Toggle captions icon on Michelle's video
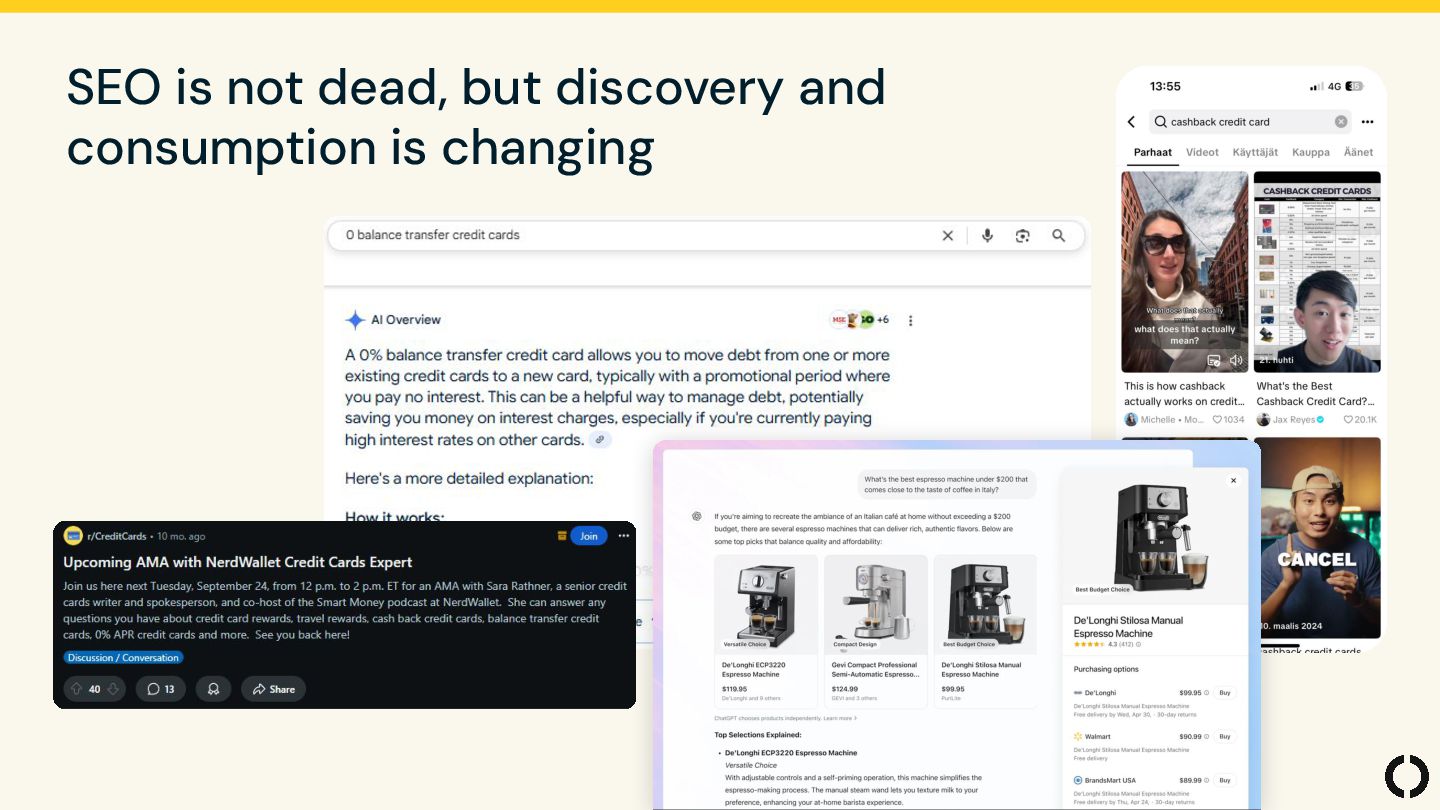Screen dimensions: 1440x810 tap(1213, 360)
